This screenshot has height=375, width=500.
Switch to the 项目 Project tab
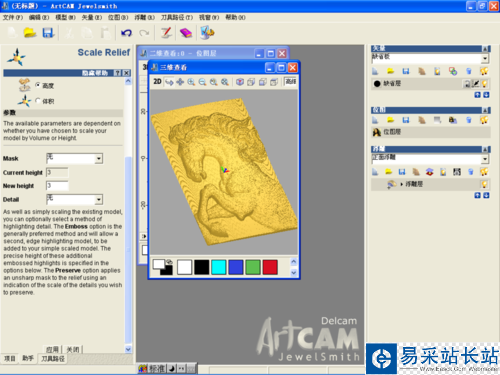(x=10, y=358)
